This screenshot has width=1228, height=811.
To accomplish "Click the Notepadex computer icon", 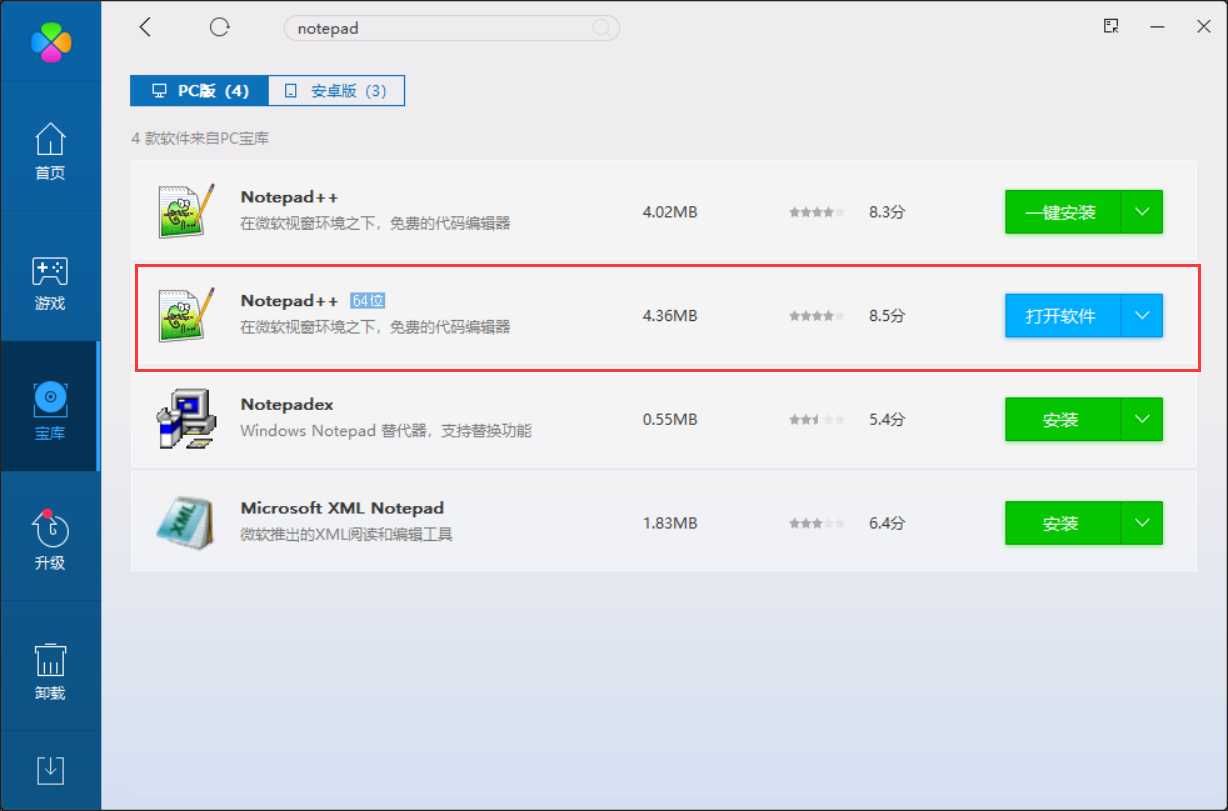I will pos(187,419).
